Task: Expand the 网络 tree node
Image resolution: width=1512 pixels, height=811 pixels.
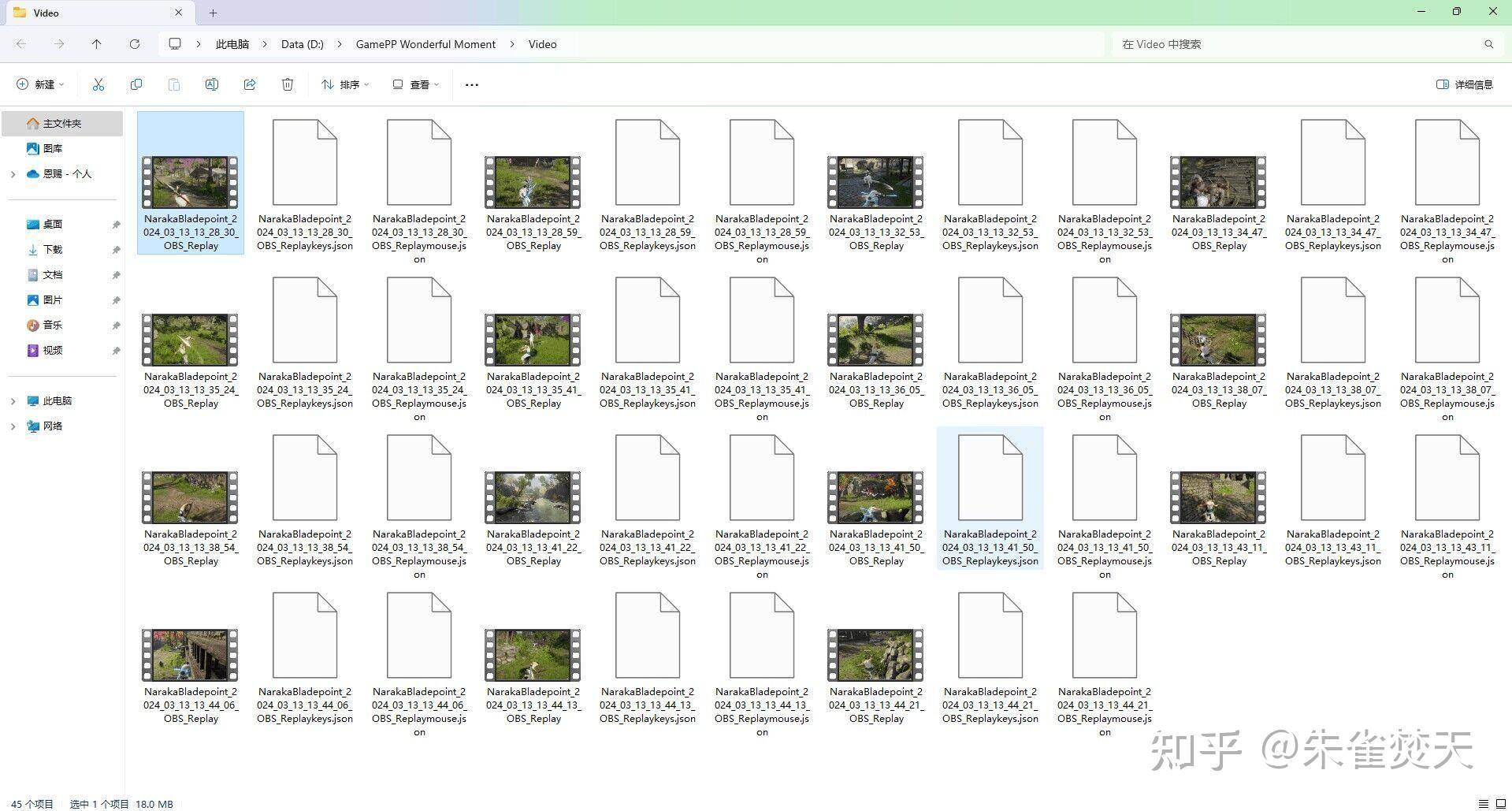Action: click(x=13, y=426)
